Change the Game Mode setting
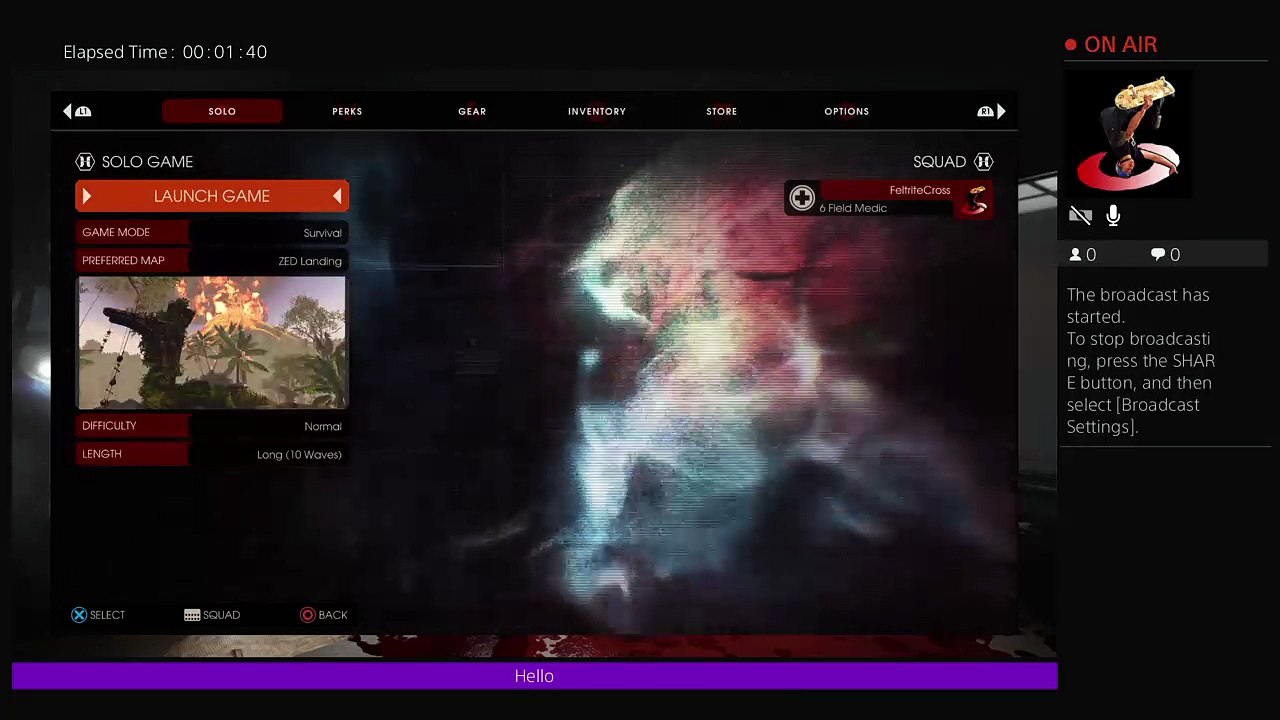The width and height of the screenshot is (1280, 720). (212, 232)
